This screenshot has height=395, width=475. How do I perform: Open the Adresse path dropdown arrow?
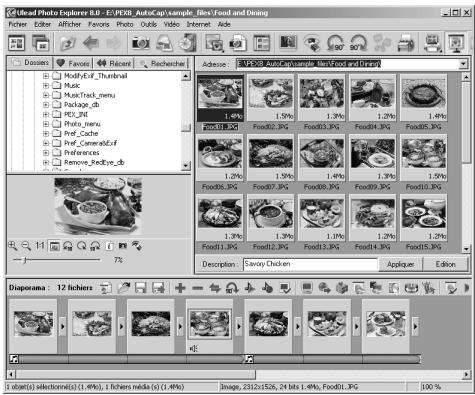463,64
